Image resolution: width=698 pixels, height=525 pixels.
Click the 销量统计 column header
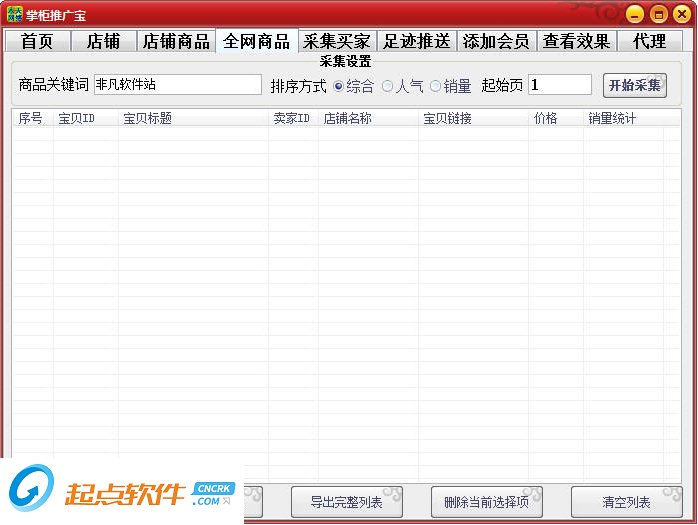pyautogui.click(x=623, y=118)
